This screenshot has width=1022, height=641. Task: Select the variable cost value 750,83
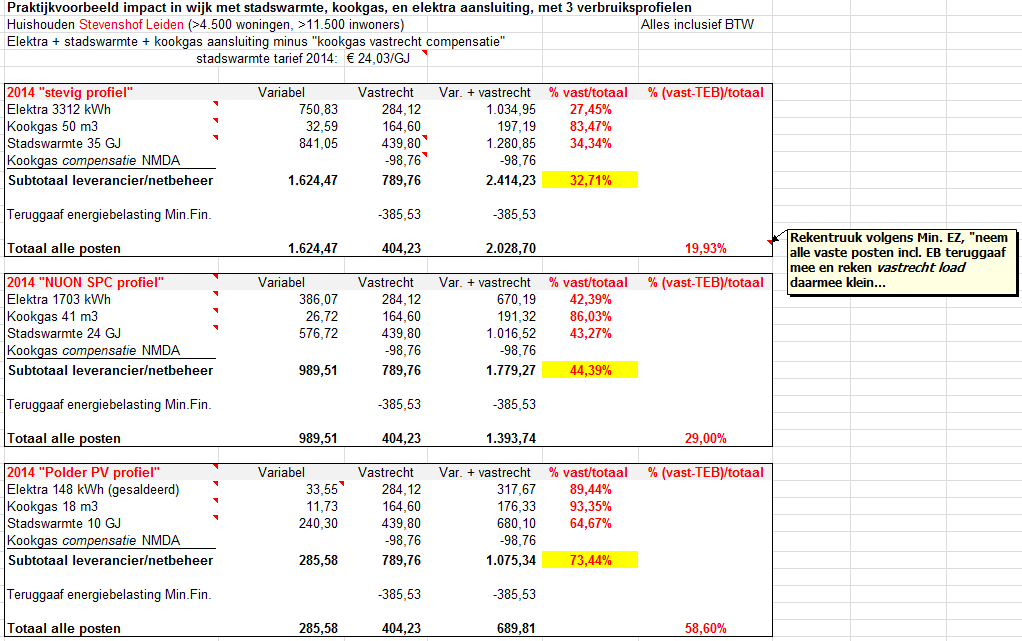coord(318,110)
